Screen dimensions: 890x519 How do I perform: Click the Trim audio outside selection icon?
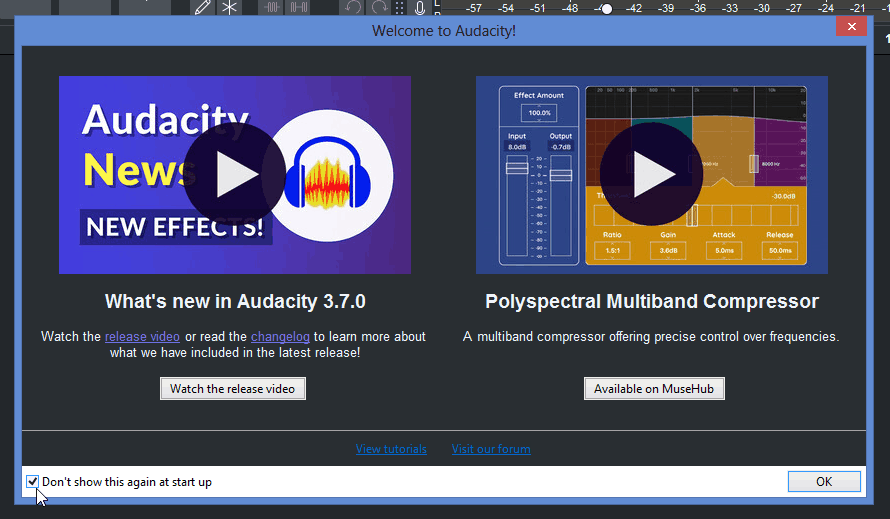[x=272, y=7]
